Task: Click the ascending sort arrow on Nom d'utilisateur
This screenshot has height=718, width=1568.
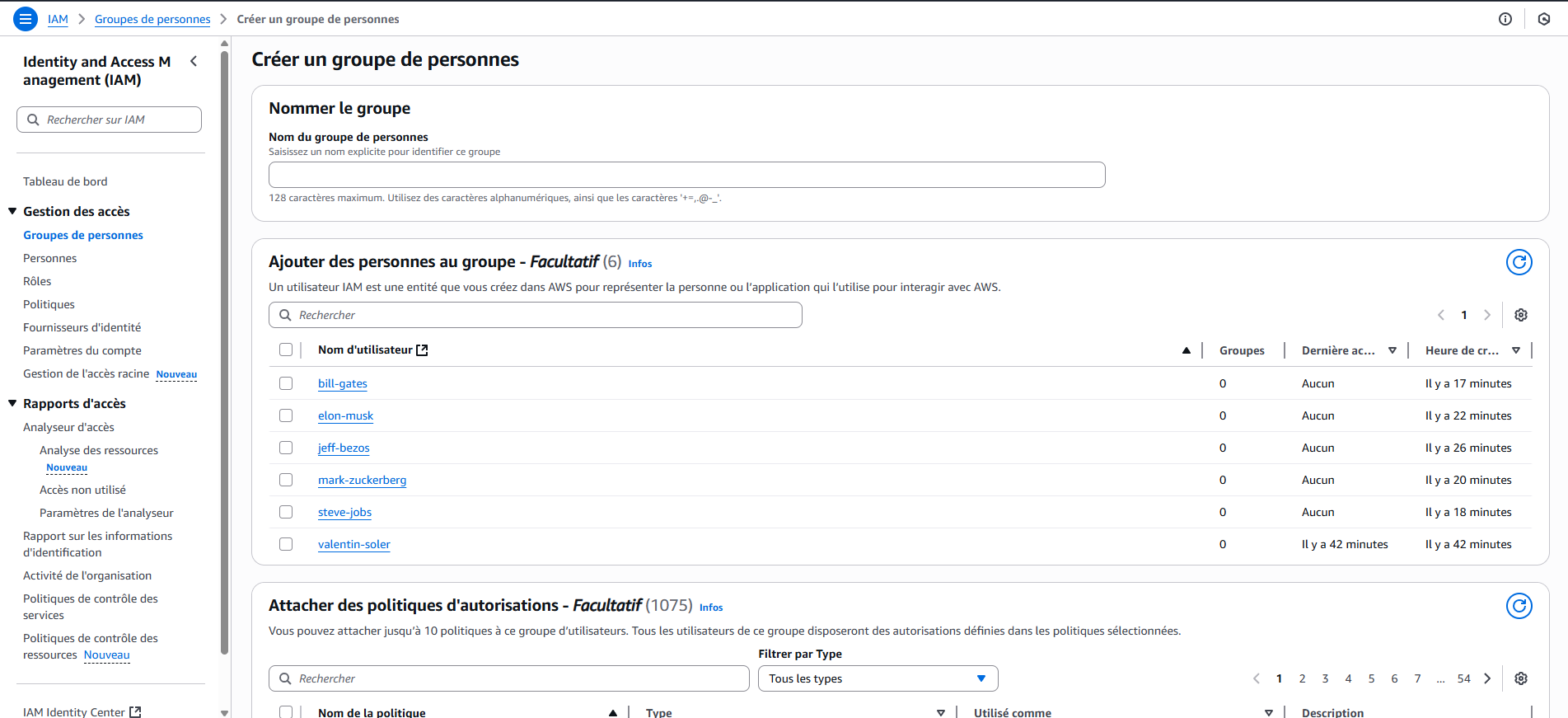Action: 1187,350
